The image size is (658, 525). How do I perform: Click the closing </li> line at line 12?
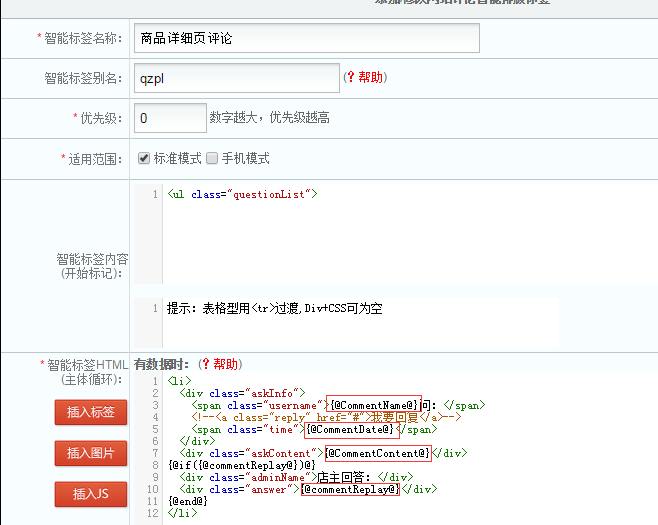(182, 513)
